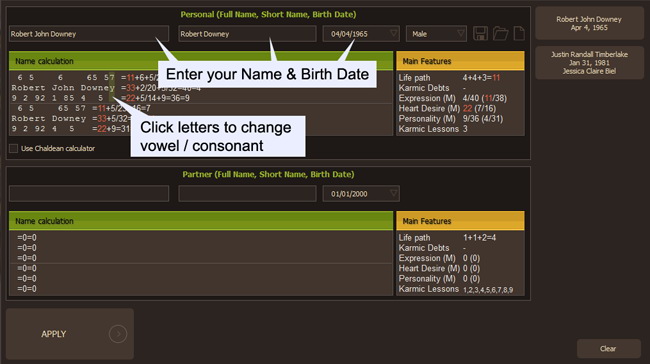This screenshot has width=650, height=364.
Task: Select saved profile Justin Randall Timberlake
Action: coord(589,63)
